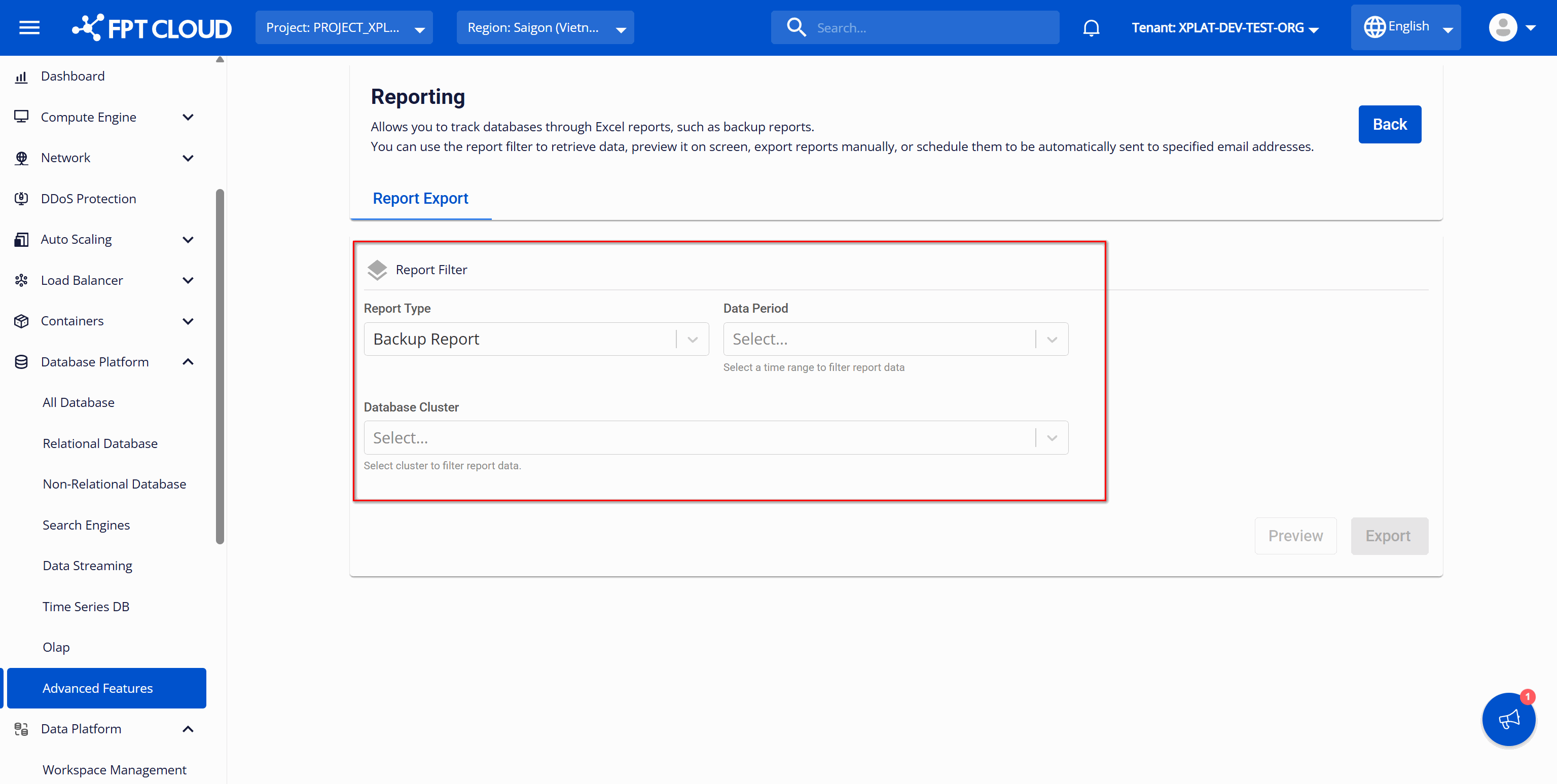
Task: Open the user avatar menu
Action: tap(1512, 27)
